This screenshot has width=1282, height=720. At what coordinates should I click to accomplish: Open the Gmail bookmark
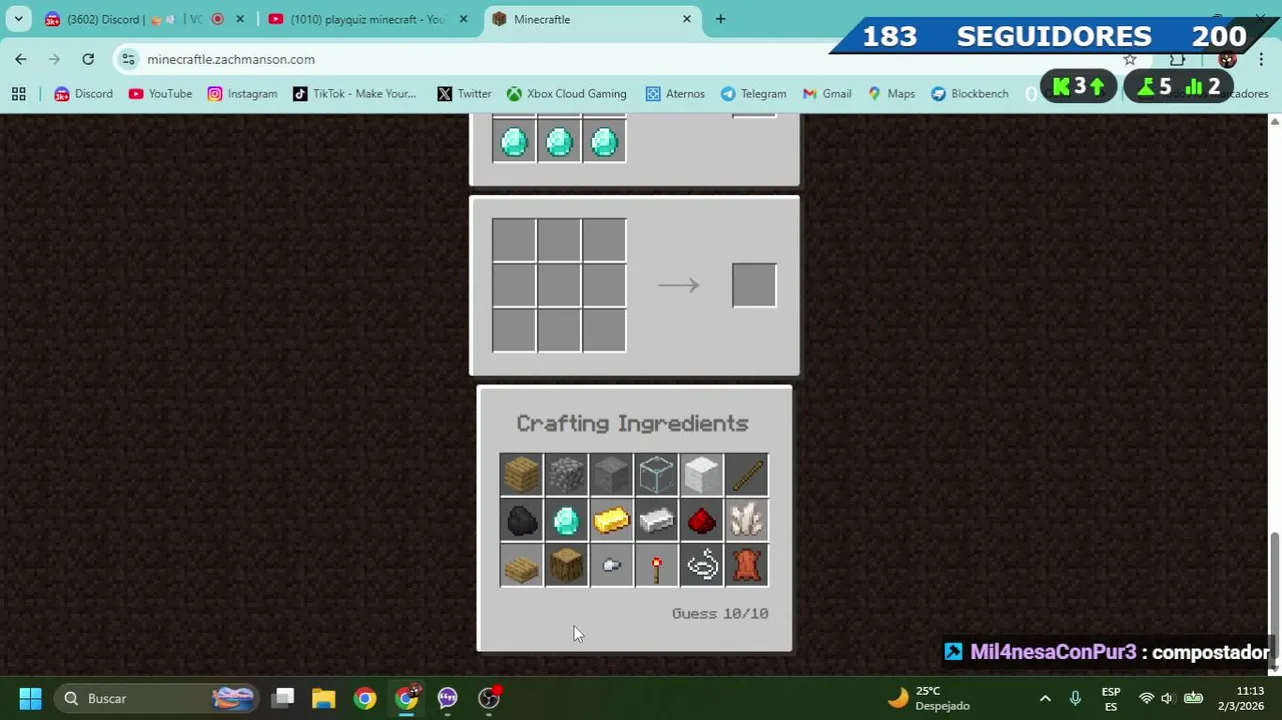[826, 93]
